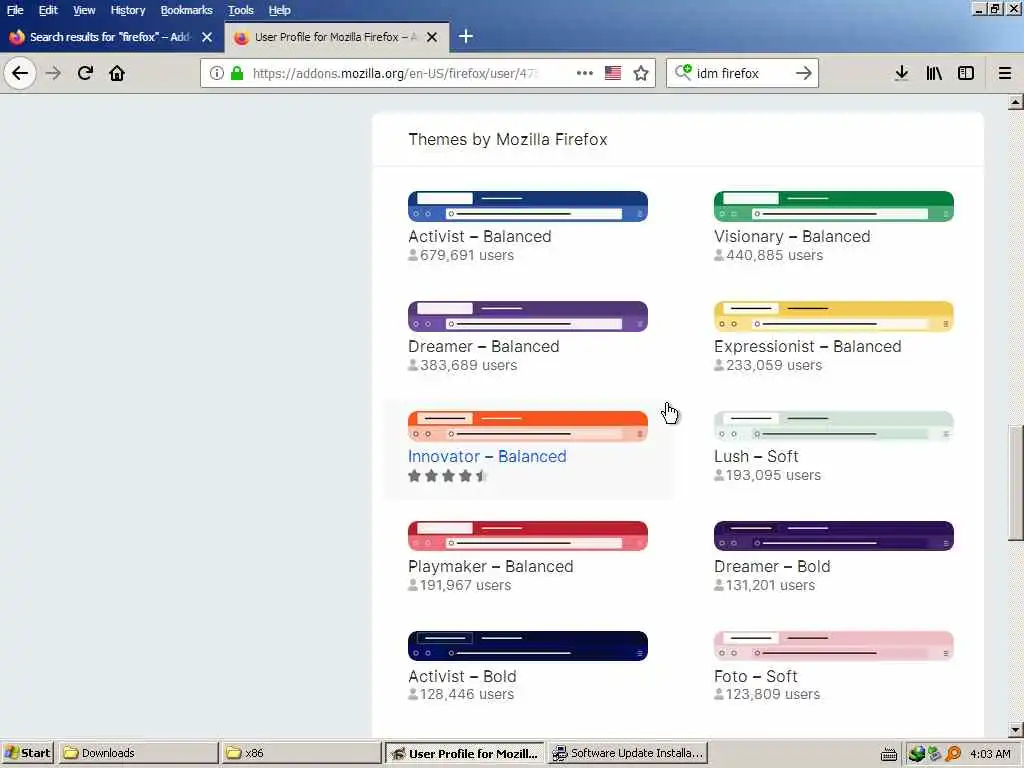Open the Activist – Bold theme link
Viewport: 1024px width, 768px height.
tap(462, 677)
